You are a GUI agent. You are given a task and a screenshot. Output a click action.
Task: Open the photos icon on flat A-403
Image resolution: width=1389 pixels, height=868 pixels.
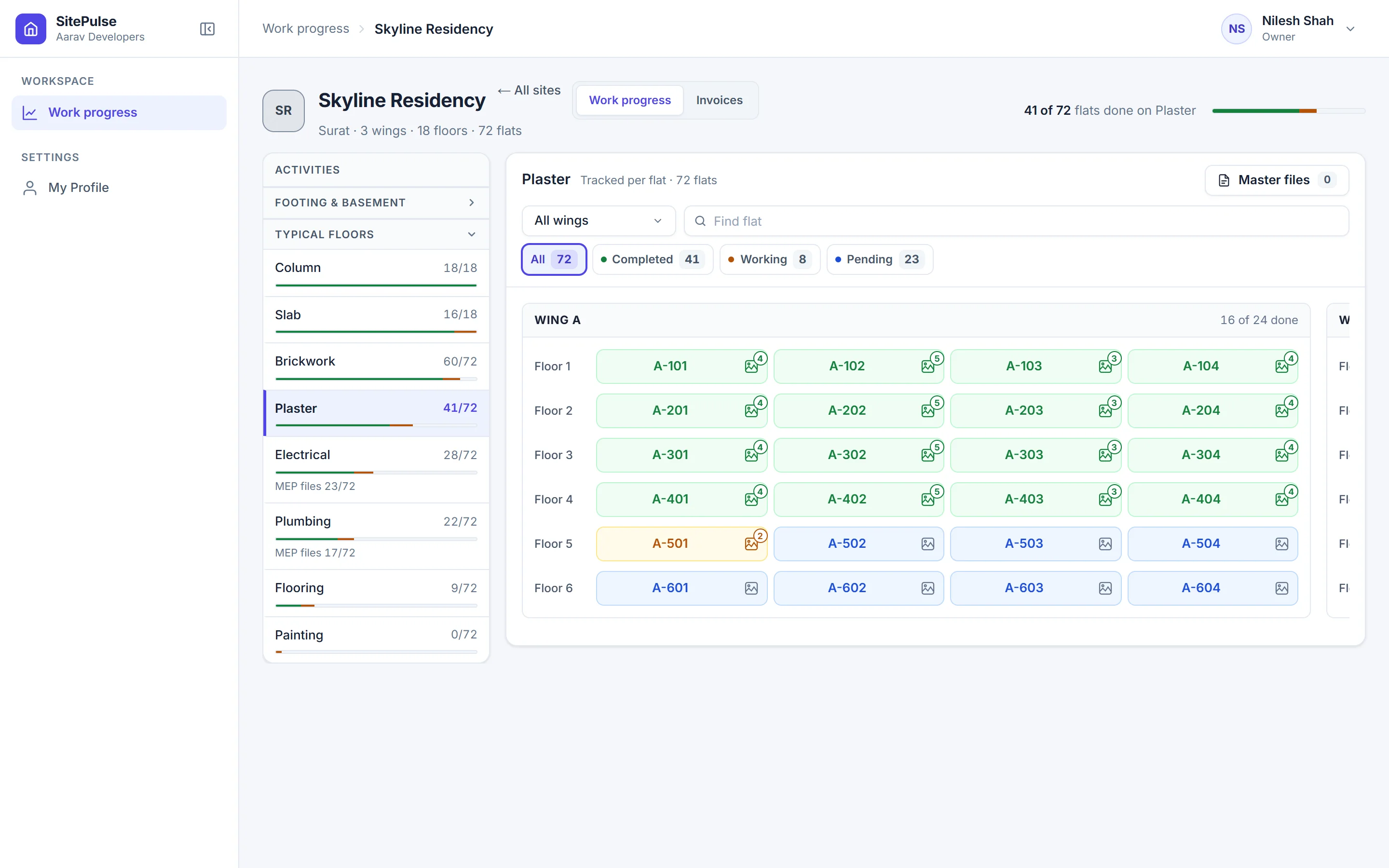click(x=1105, y=500)
